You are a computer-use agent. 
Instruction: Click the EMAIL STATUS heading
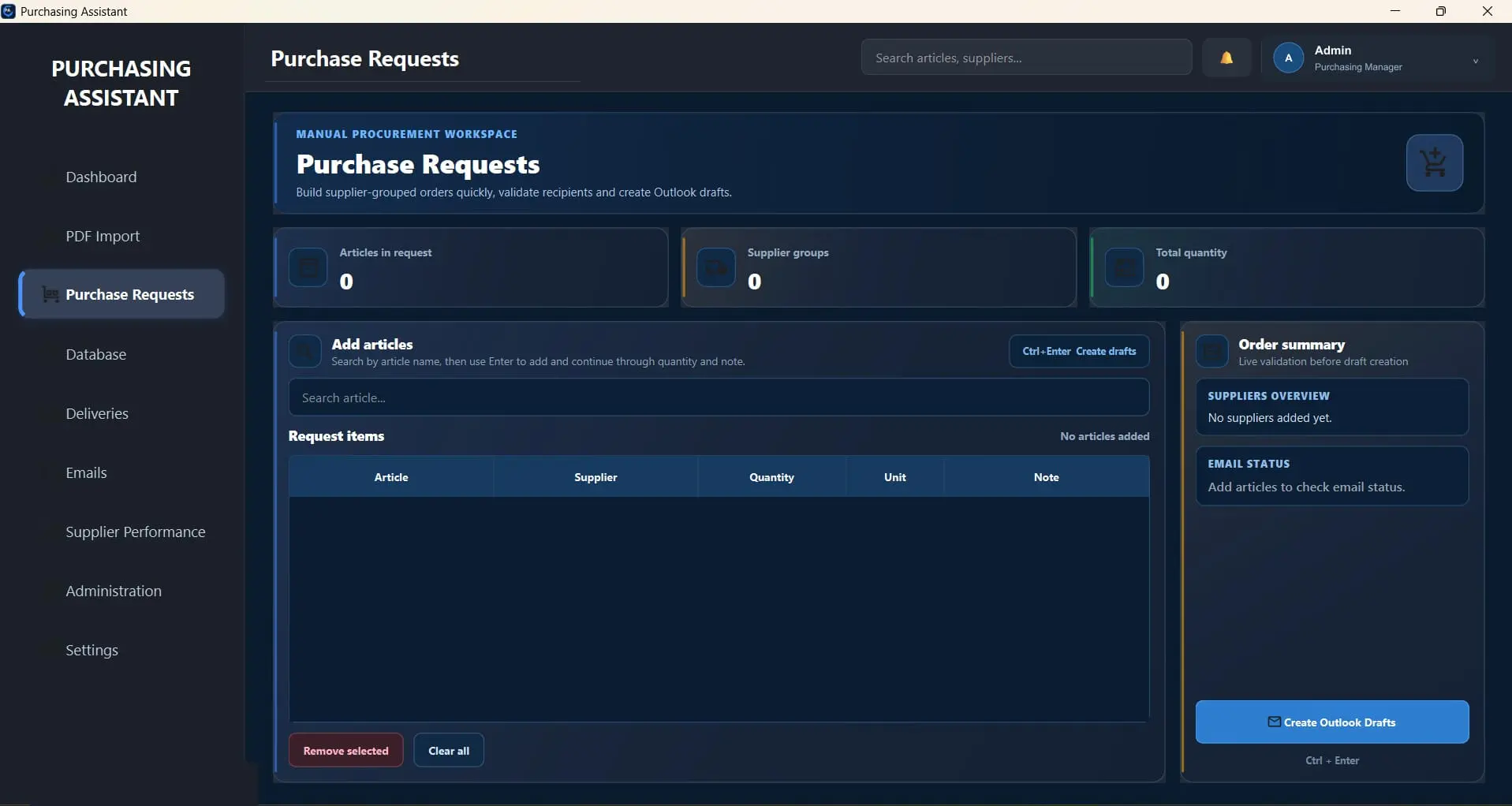point(1249,464)
